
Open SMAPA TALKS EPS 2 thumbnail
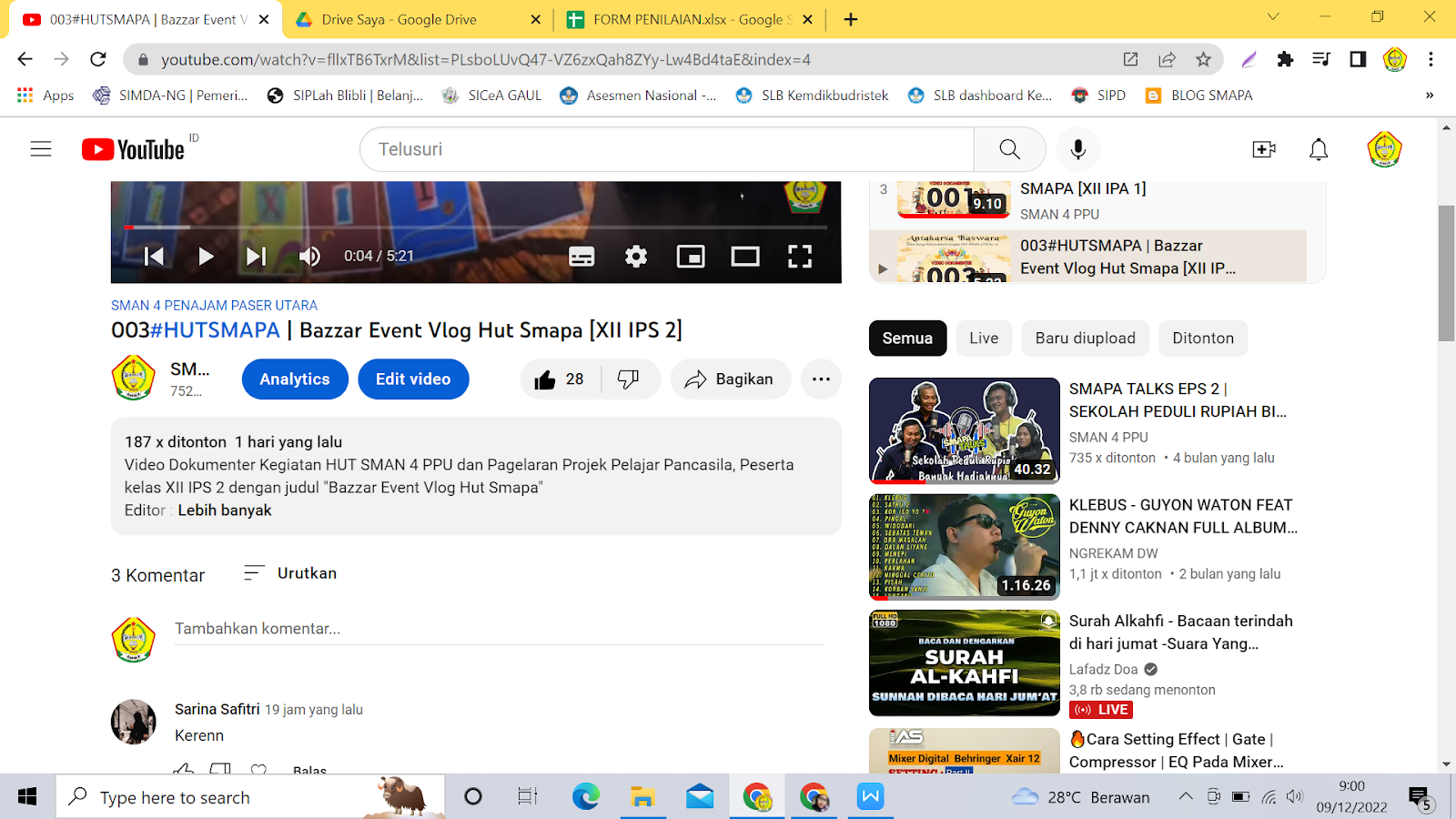(965, 430)
